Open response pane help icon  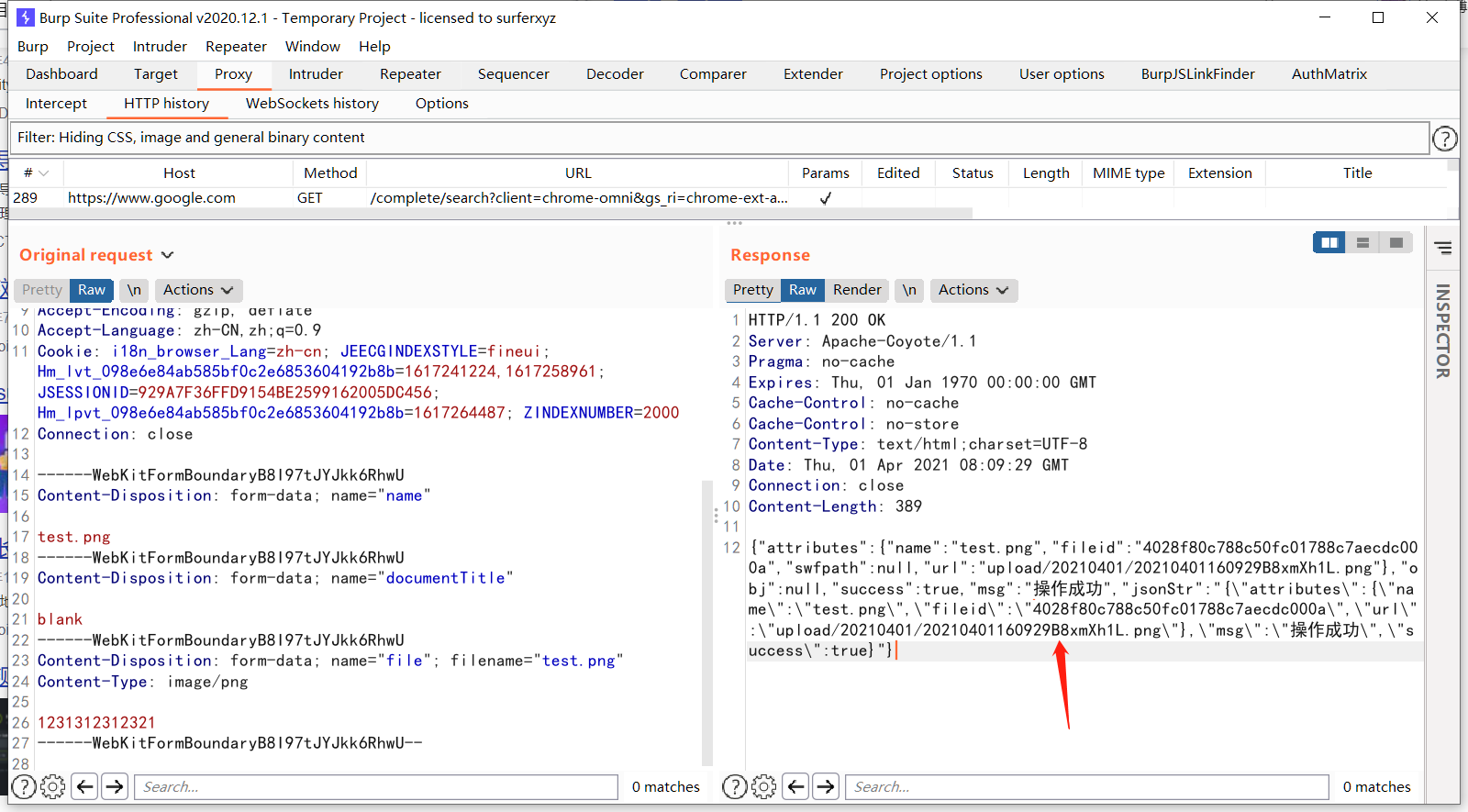735,786
